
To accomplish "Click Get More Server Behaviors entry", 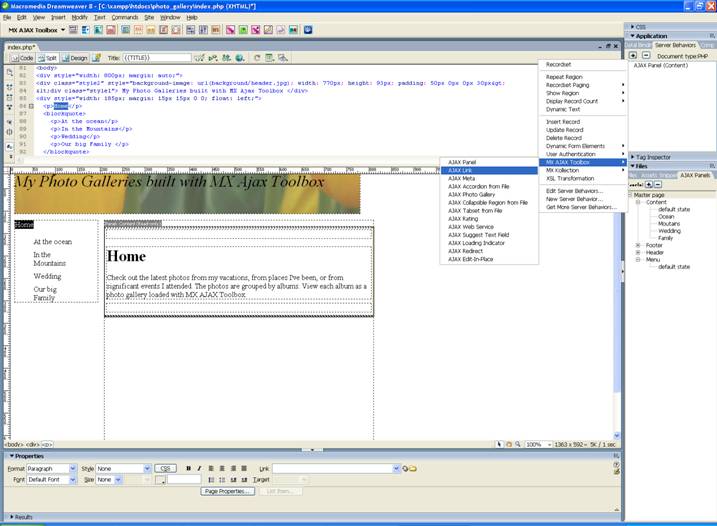I will click(583, 207).
